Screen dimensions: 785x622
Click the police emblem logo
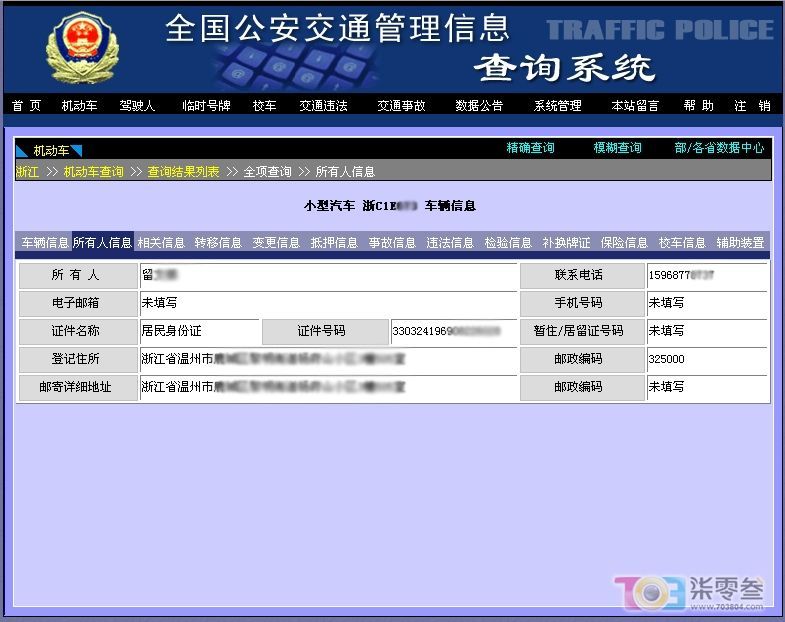coord(81,47)
